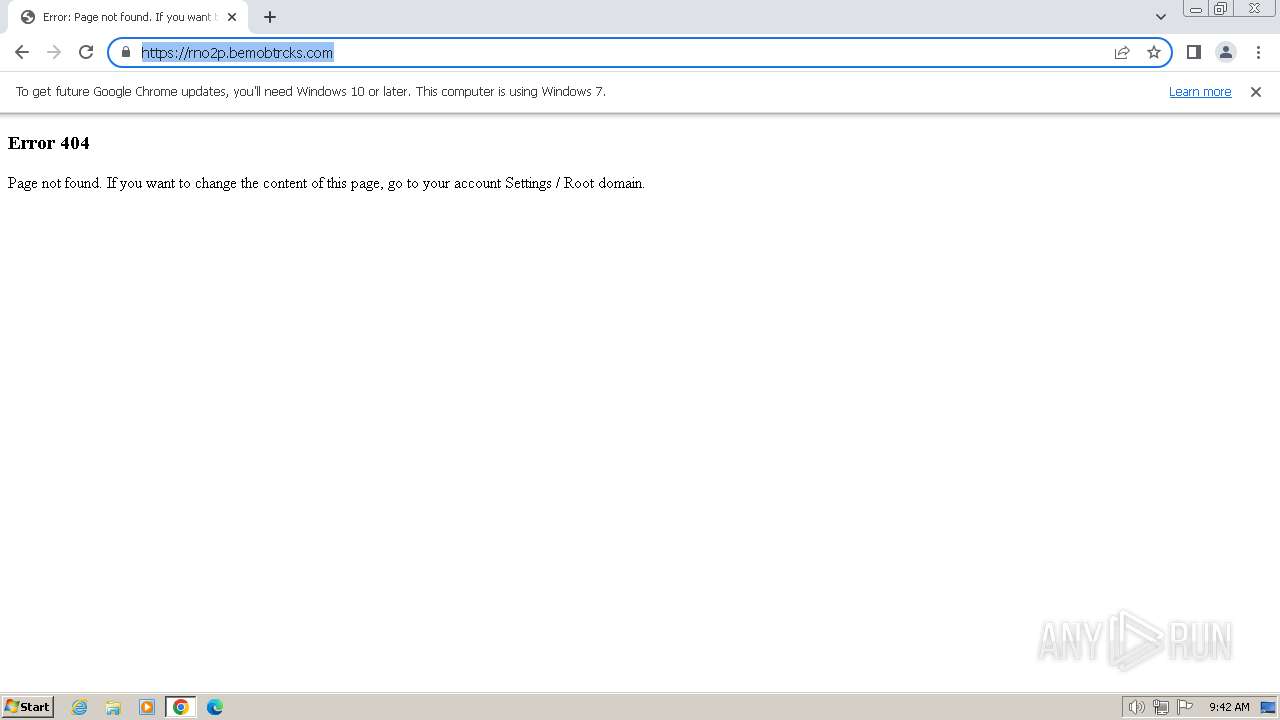Screen dimensions: 1280x720
Task: Open the side panel
Action: coord(1194,52)
